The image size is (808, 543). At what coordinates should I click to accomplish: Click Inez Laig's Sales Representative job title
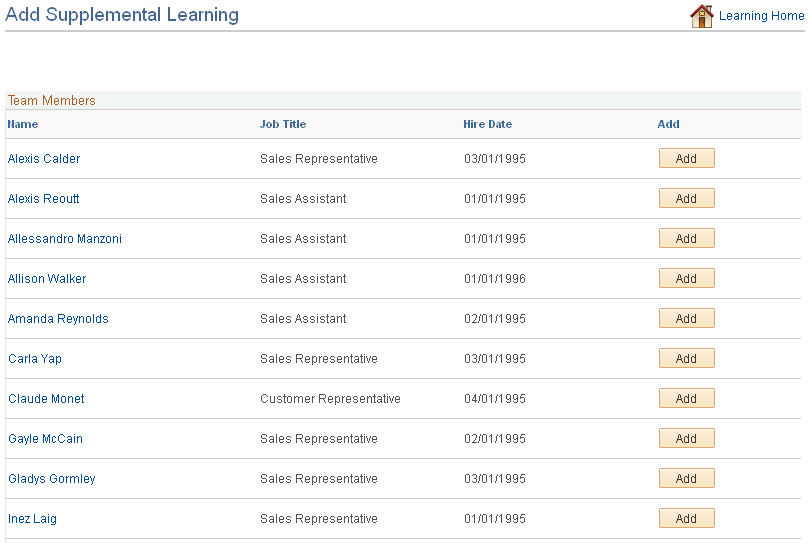click(319, 519)
